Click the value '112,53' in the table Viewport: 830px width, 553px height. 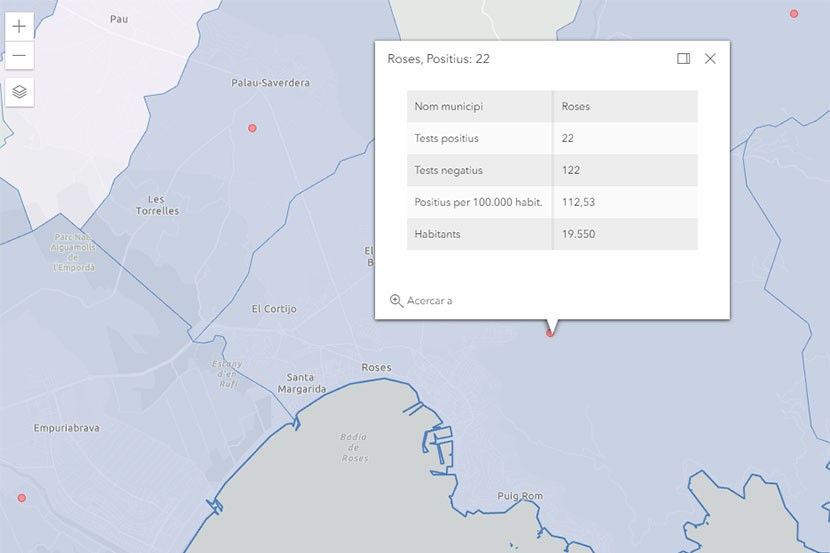(579, 202)
